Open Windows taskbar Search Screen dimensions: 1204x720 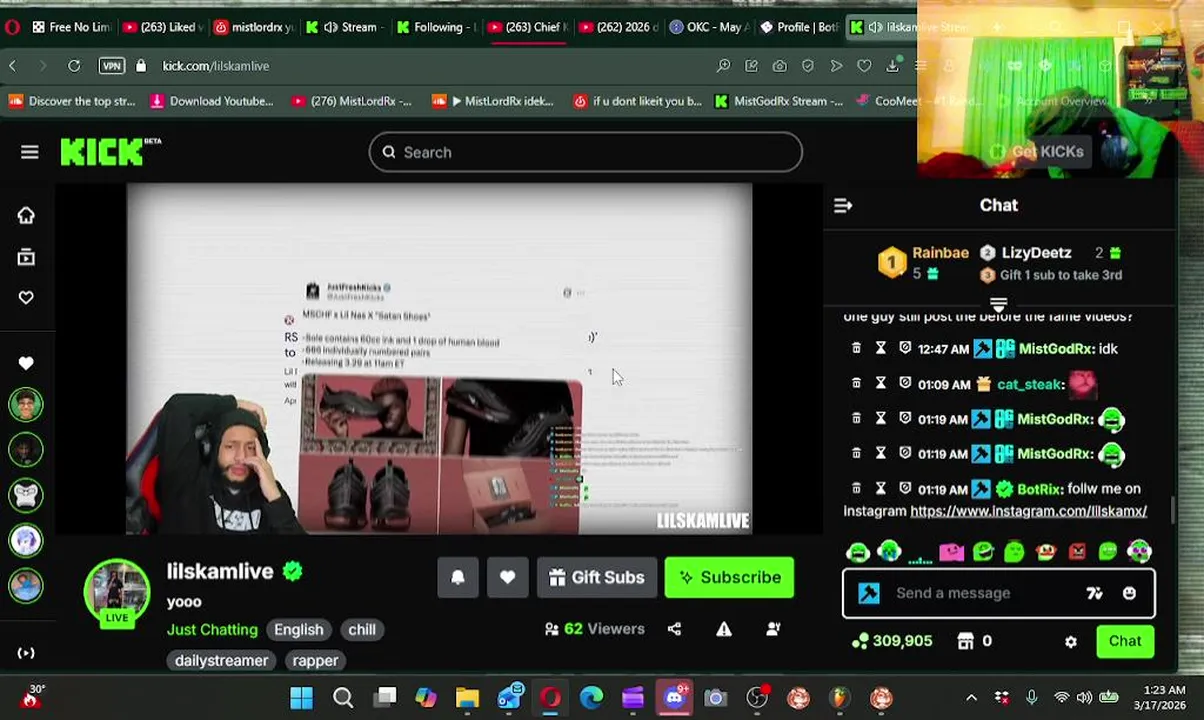click(x=343, y=698)
